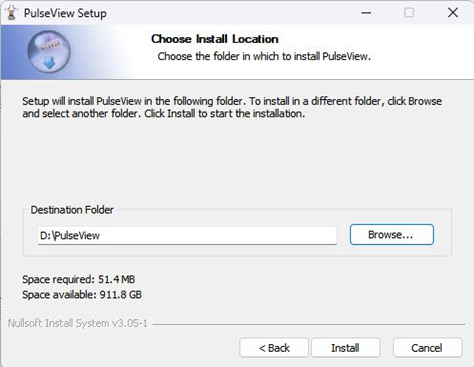Click the separator line beside the Nullsoft label

[x=309, y=324]
